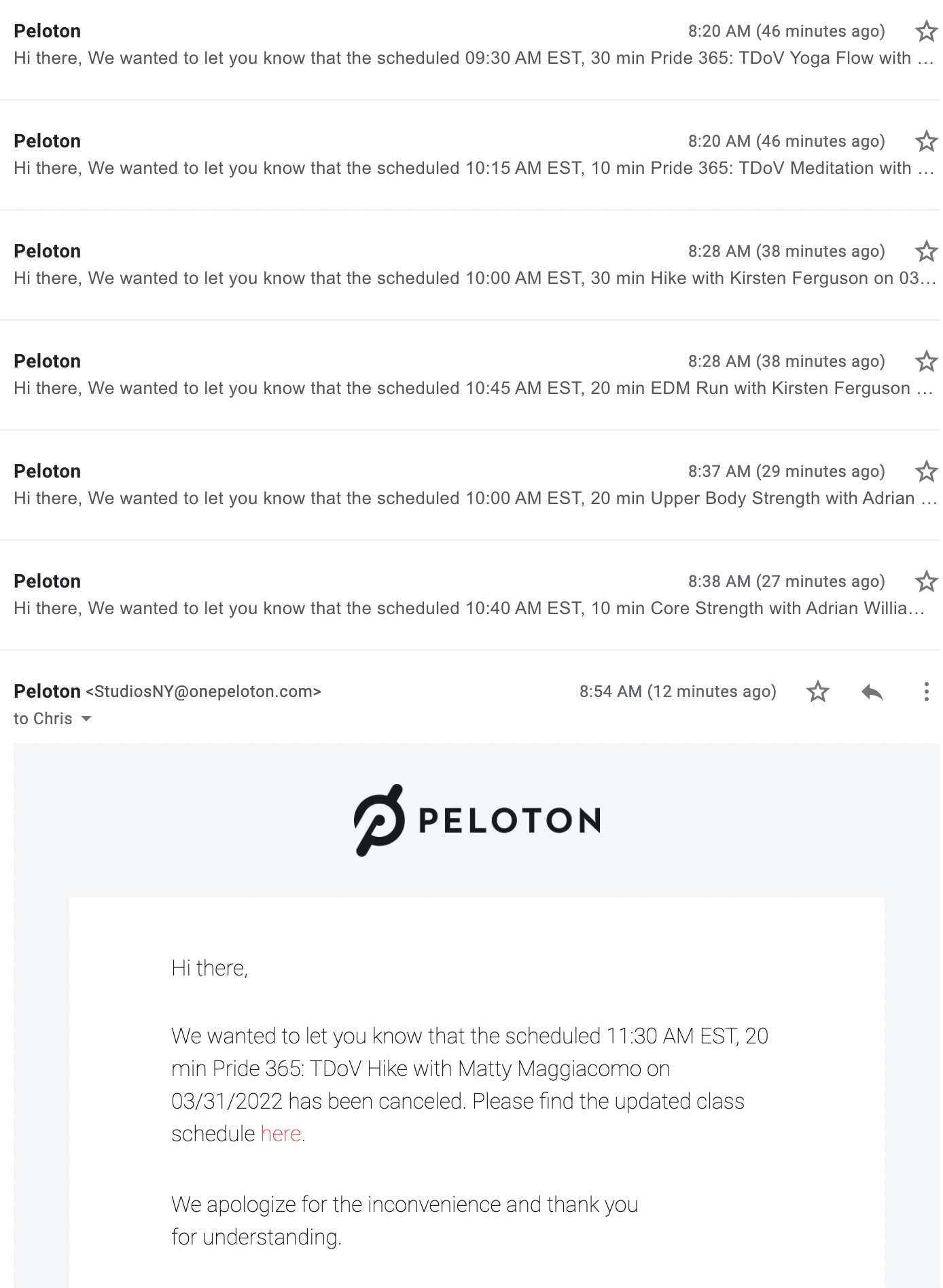The width and height of the screenshot is (943, 1288).
Task: Expand the collapsed 10:15 AM Meditation message
Action: coord(470,155)
